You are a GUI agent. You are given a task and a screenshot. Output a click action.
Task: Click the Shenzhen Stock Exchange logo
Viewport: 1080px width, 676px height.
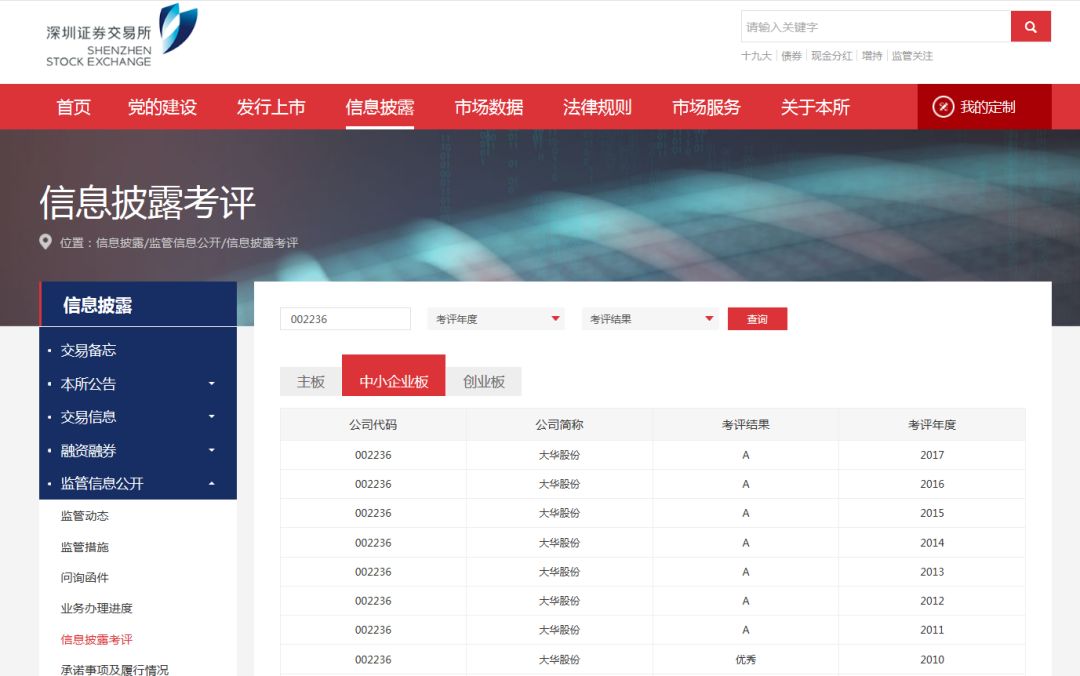(122, 36)
